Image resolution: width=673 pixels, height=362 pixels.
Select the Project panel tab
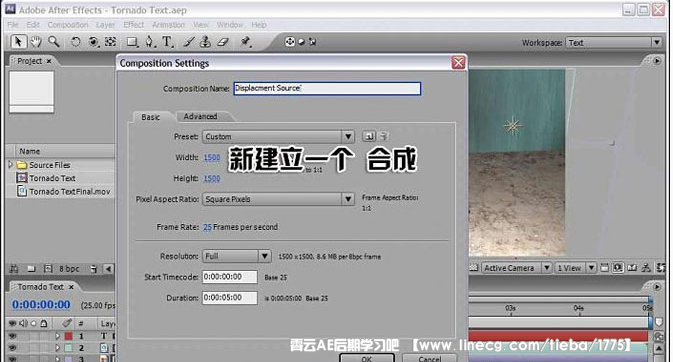(30, 61)
